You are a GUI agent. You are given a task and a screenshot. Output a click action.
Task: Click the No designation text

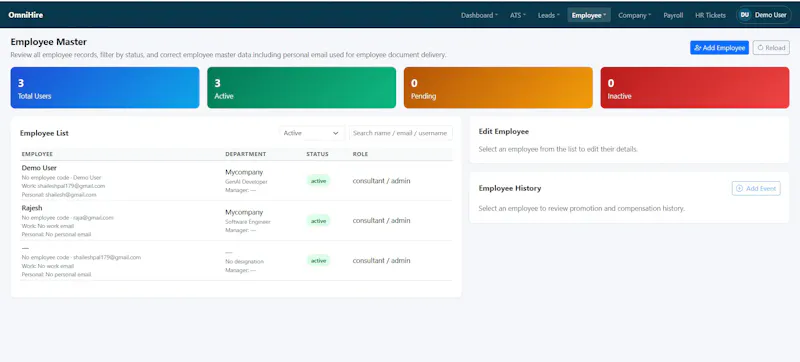[x=245, y=262]
